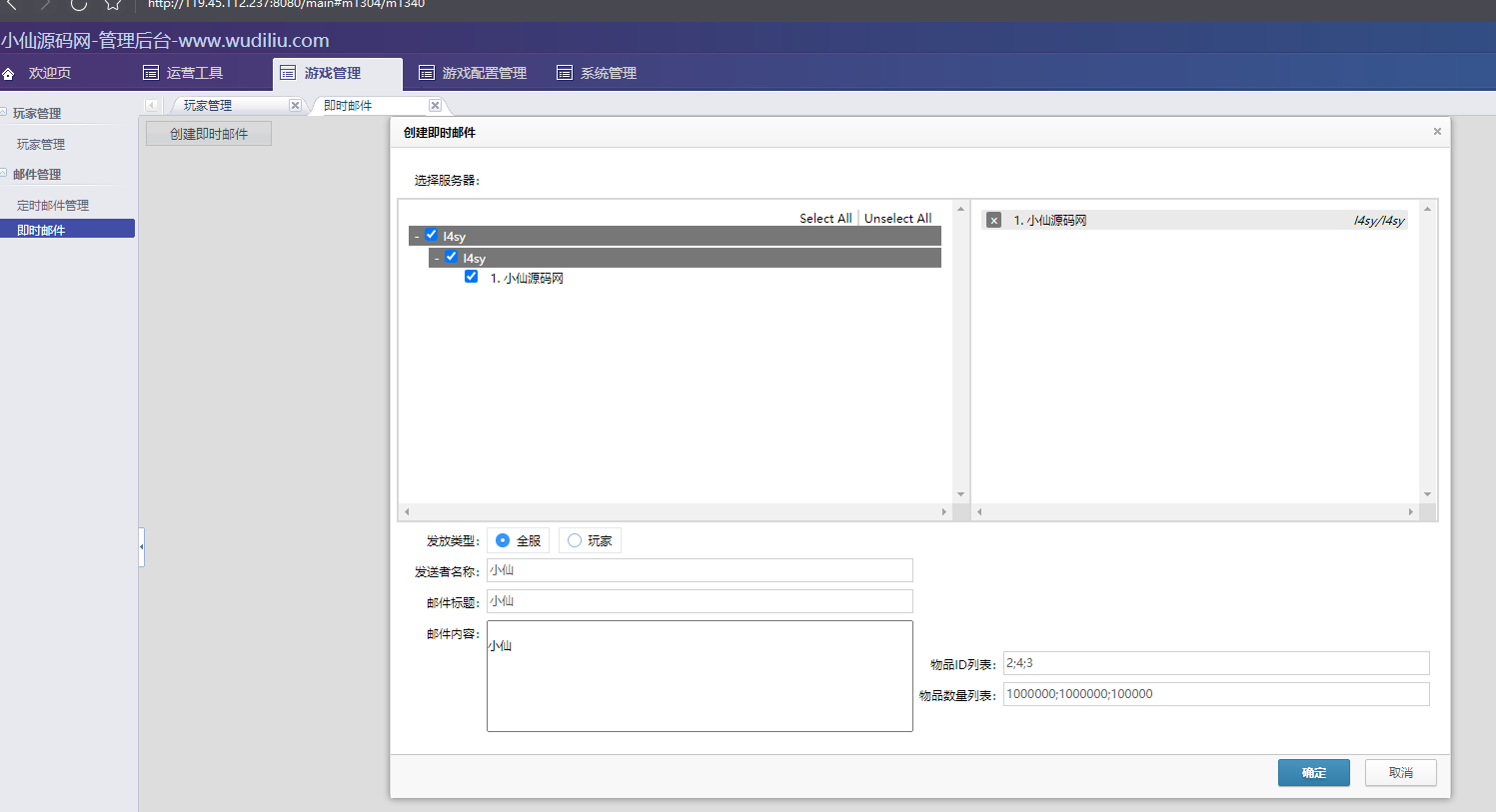Click the 邮件内容 text area
Screen dimensions: 1496x812
(700, 676)
